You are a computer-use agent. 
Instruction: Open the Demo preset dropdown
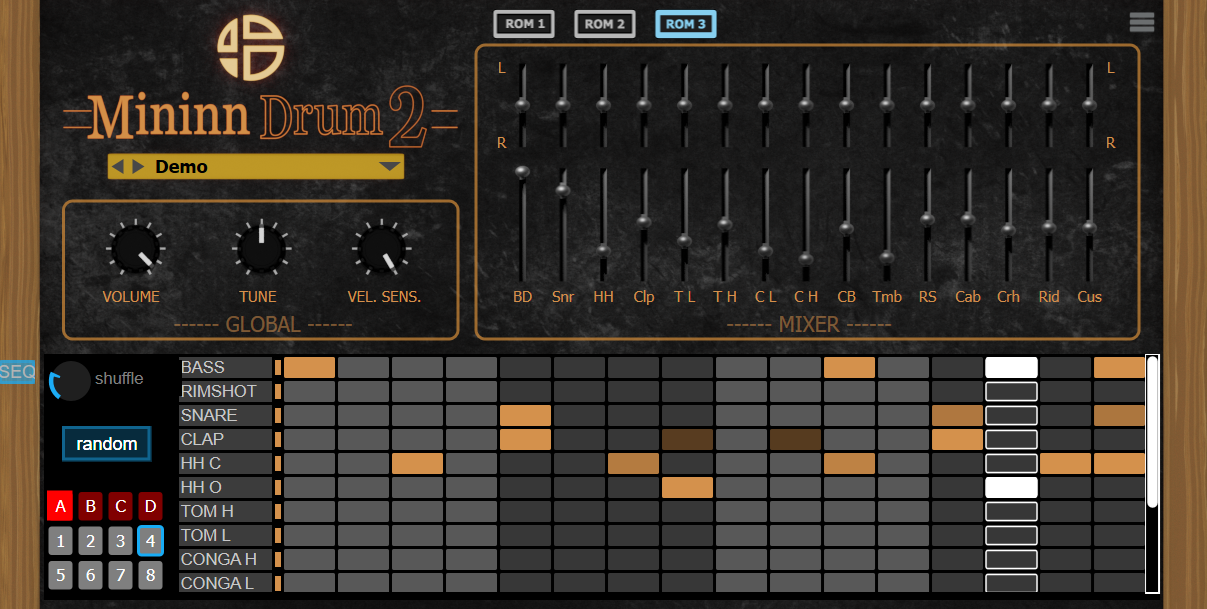389,167
